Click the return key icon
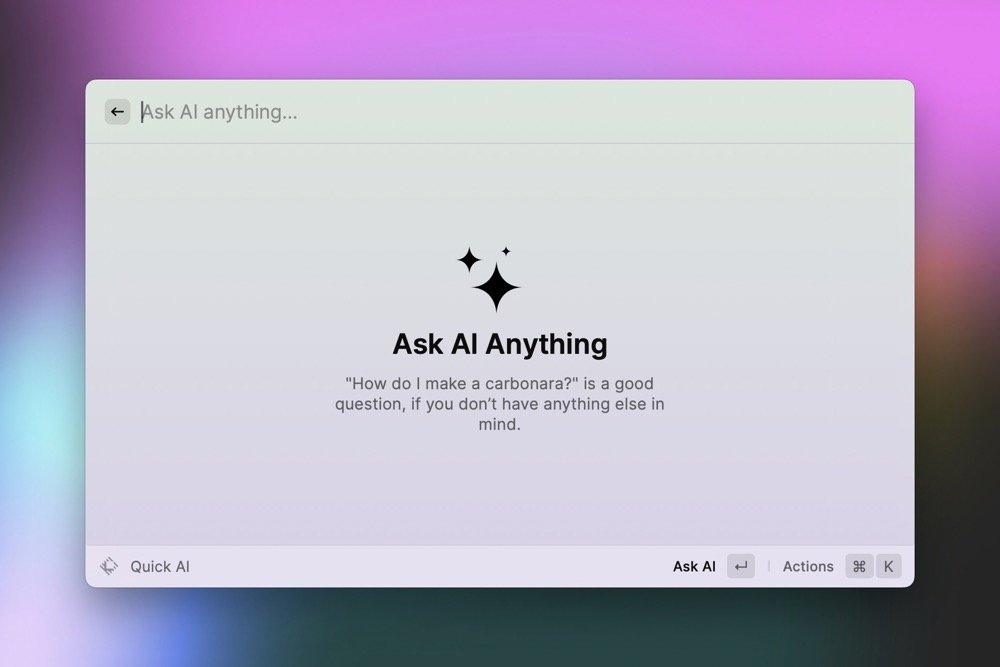This screenshot has width=1000, height=667. (741, 566)
